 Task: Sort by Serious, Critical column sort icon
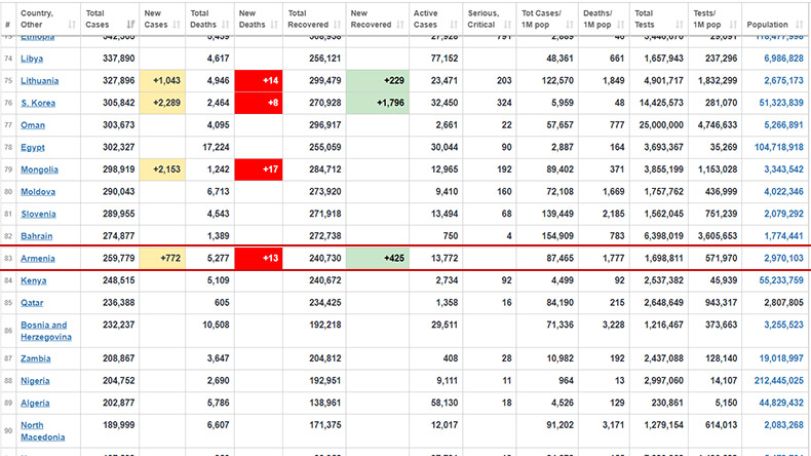pyautogui.click(x=507, y=24)
